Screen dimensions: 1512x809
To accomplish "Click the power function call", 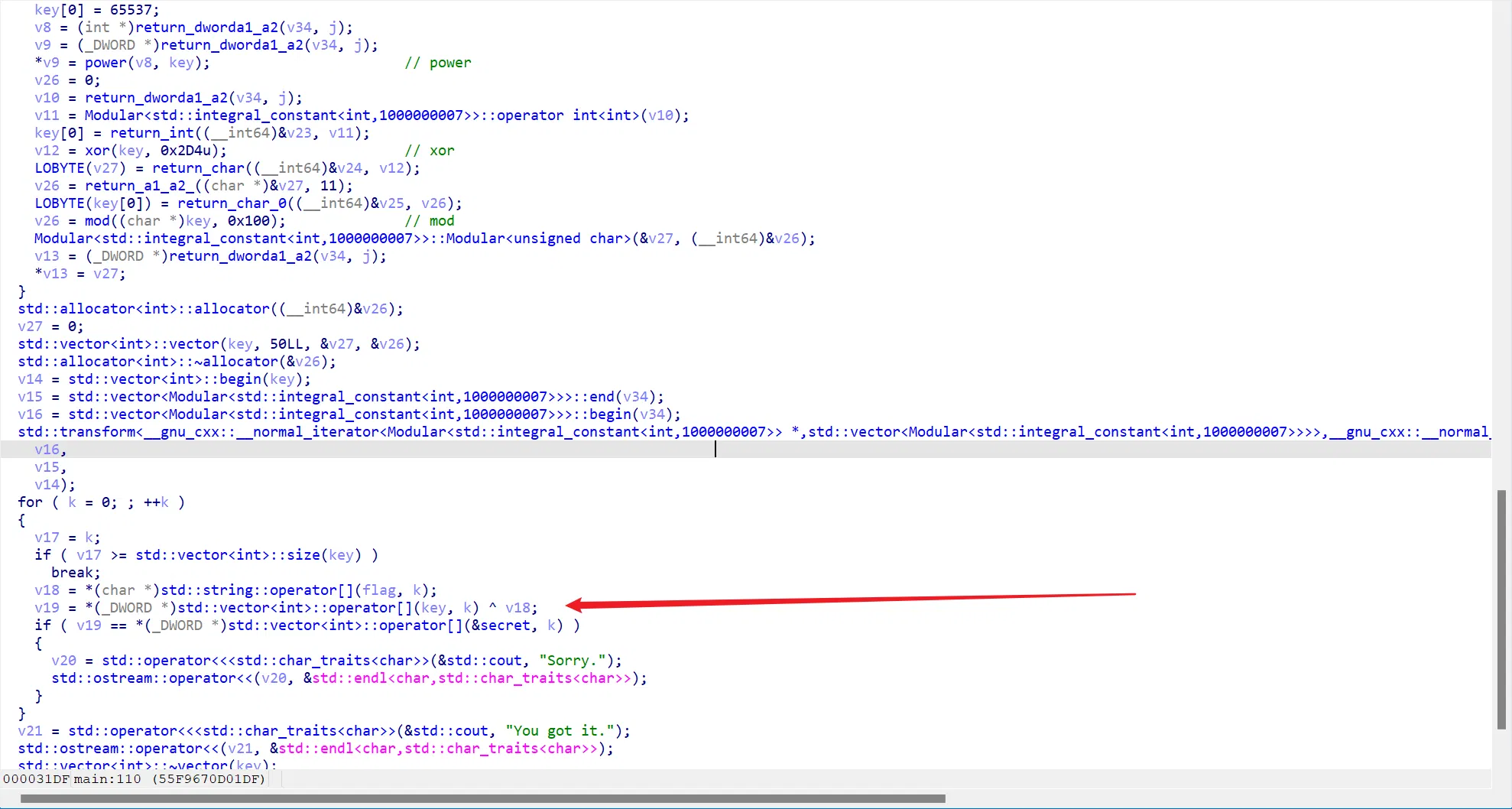I will (x=147, y=63).
